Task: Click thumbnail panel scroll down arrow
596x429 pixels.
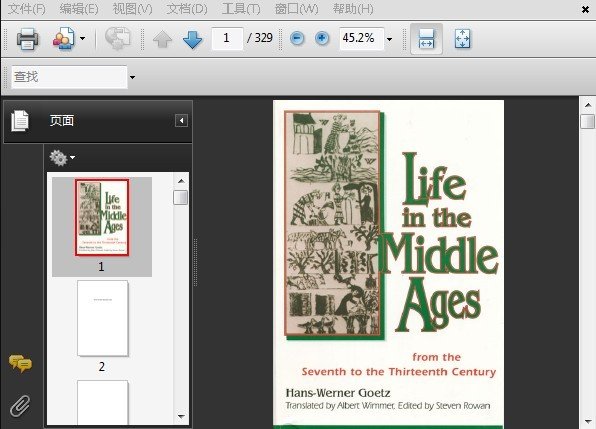Action: point(181,416)
